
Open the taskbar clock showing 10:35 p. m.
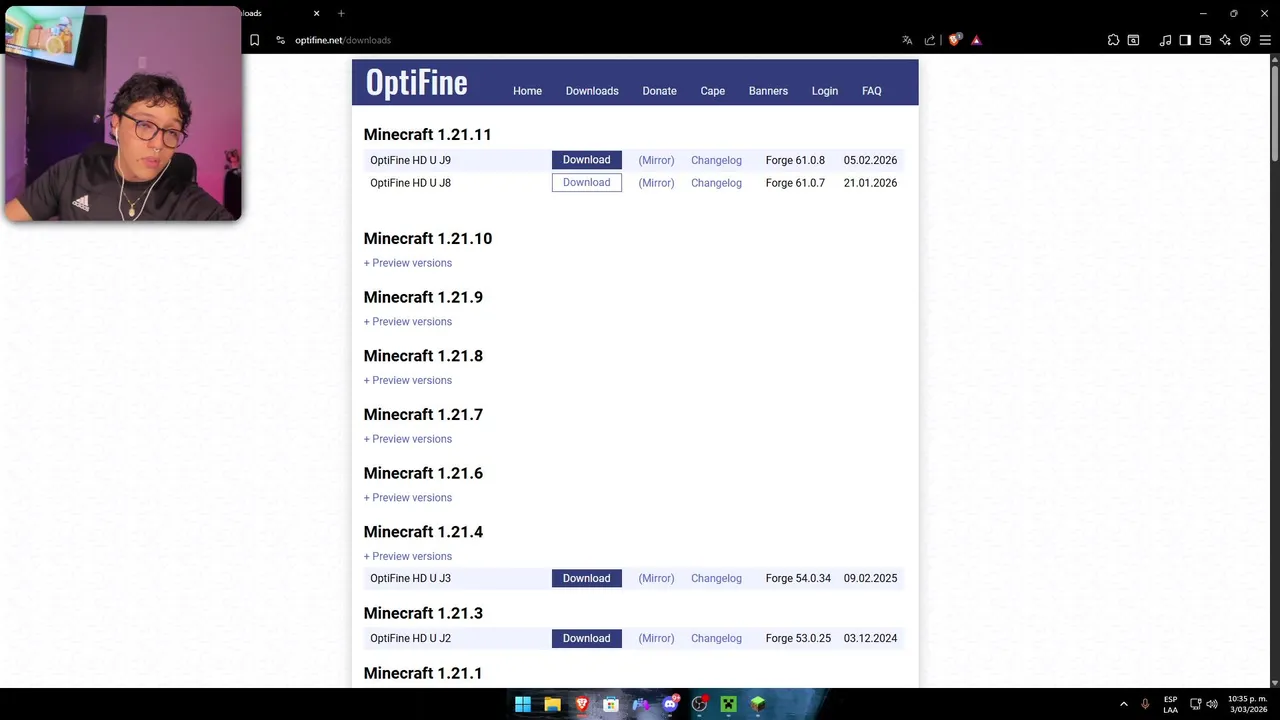1247,704
